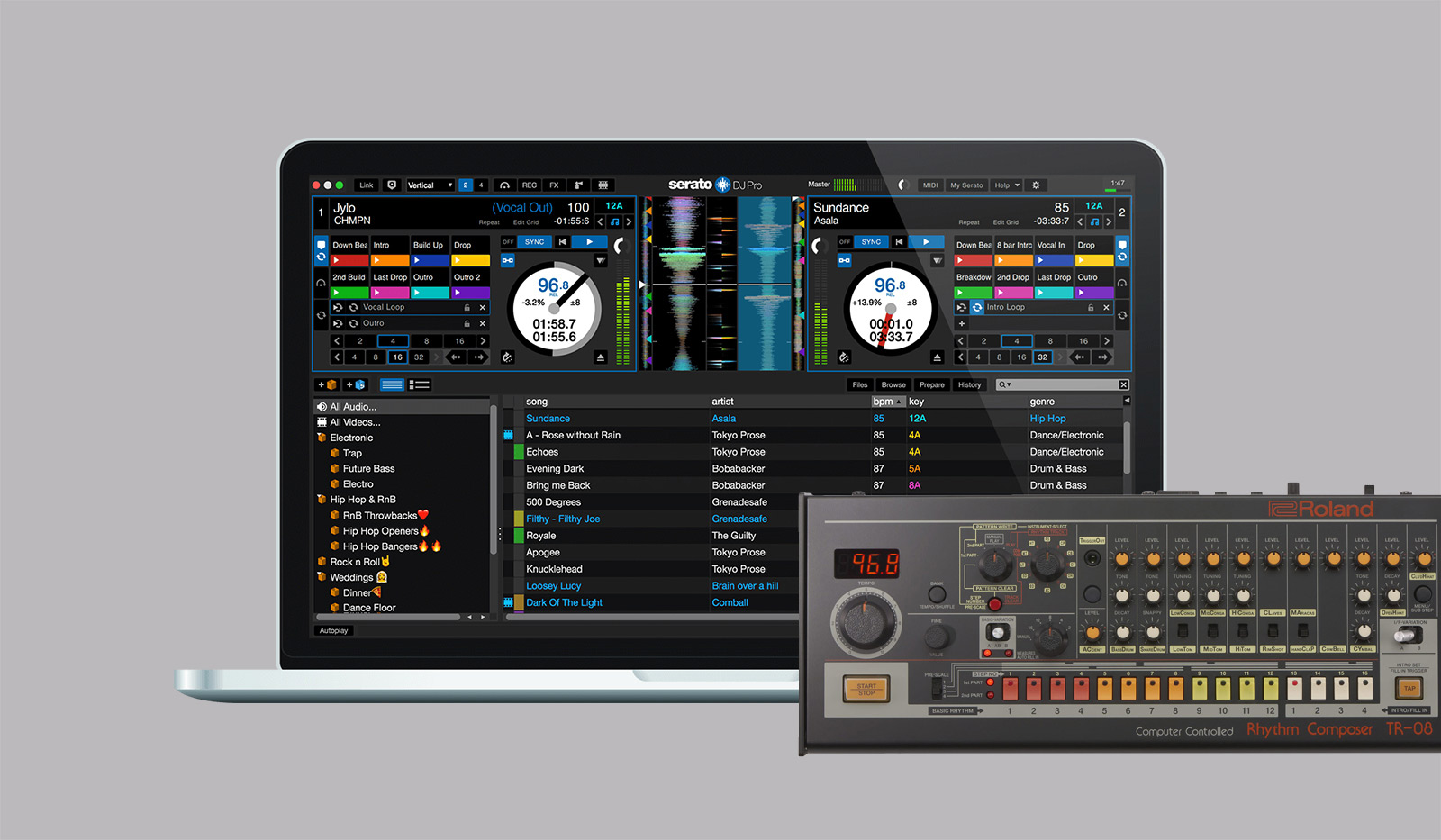Set a 4-beat auto loop on deck 1
This screenshot has height=840, width=1441.
(x=393, y=341)
